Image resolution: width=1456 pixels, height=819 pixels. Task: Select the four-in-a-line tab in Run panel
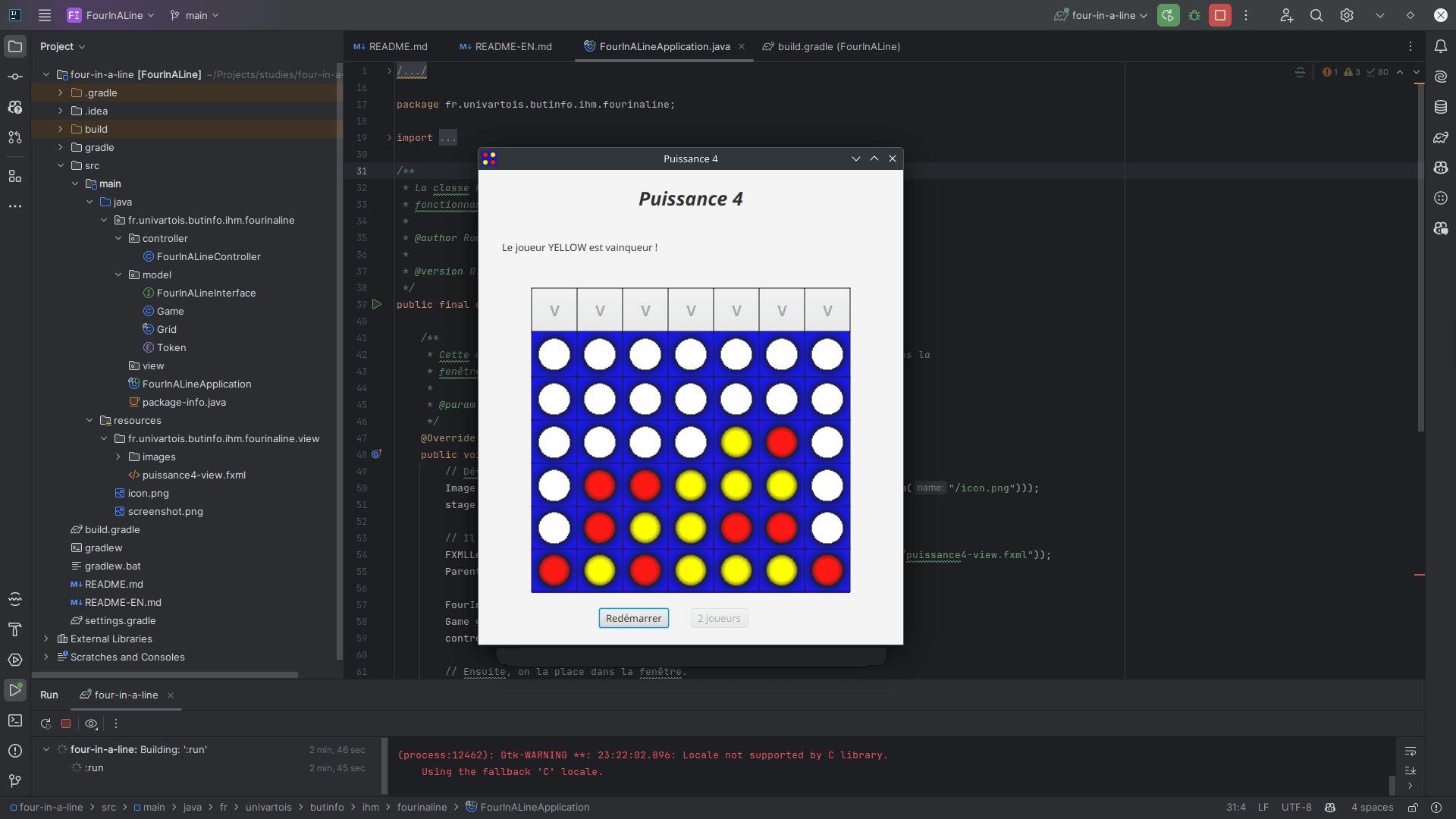pos(126,695)
